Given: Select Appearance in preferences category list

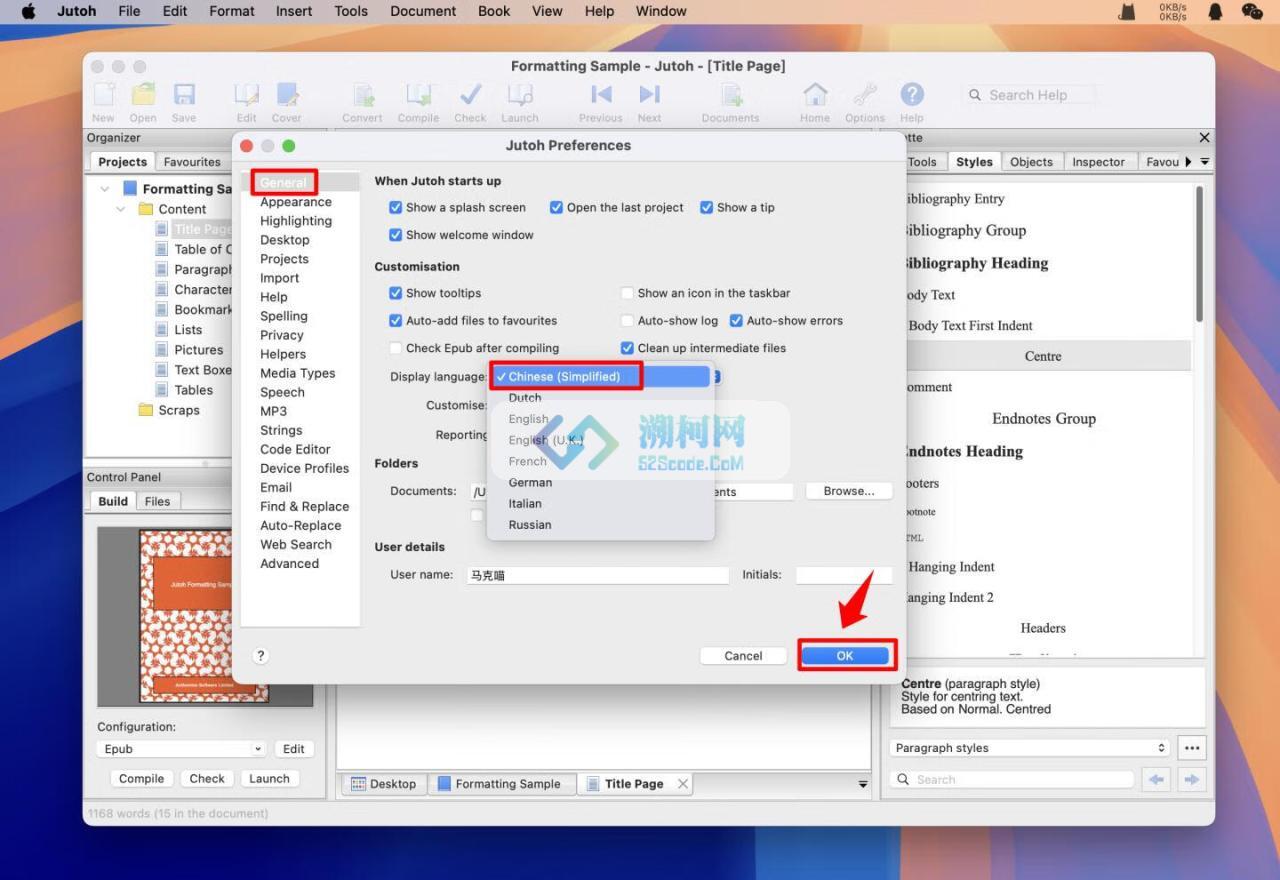Looking at the screenshot, I should (x=296, y=202).
